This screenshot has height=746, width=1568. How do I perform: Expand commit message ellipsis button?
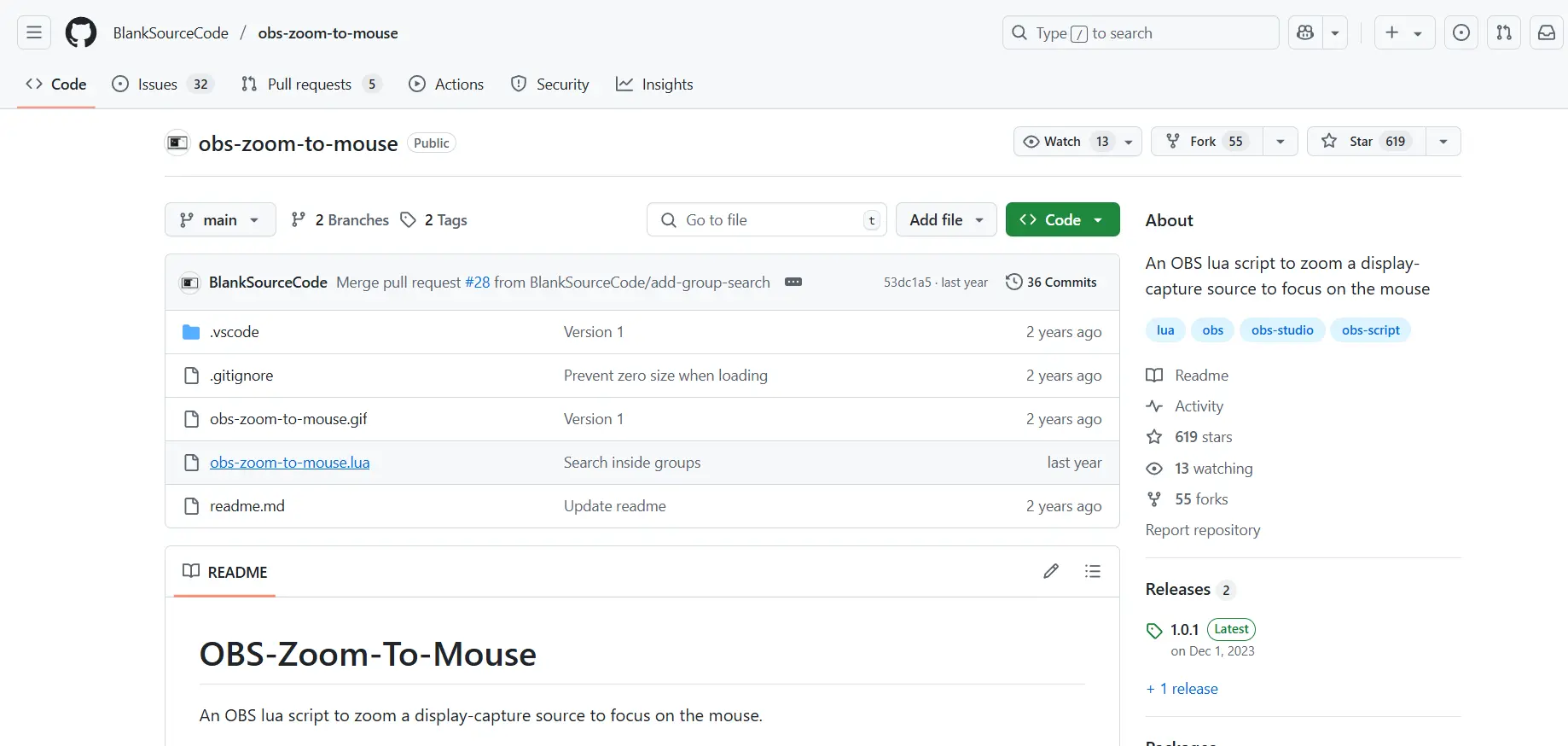coord(793,282)
